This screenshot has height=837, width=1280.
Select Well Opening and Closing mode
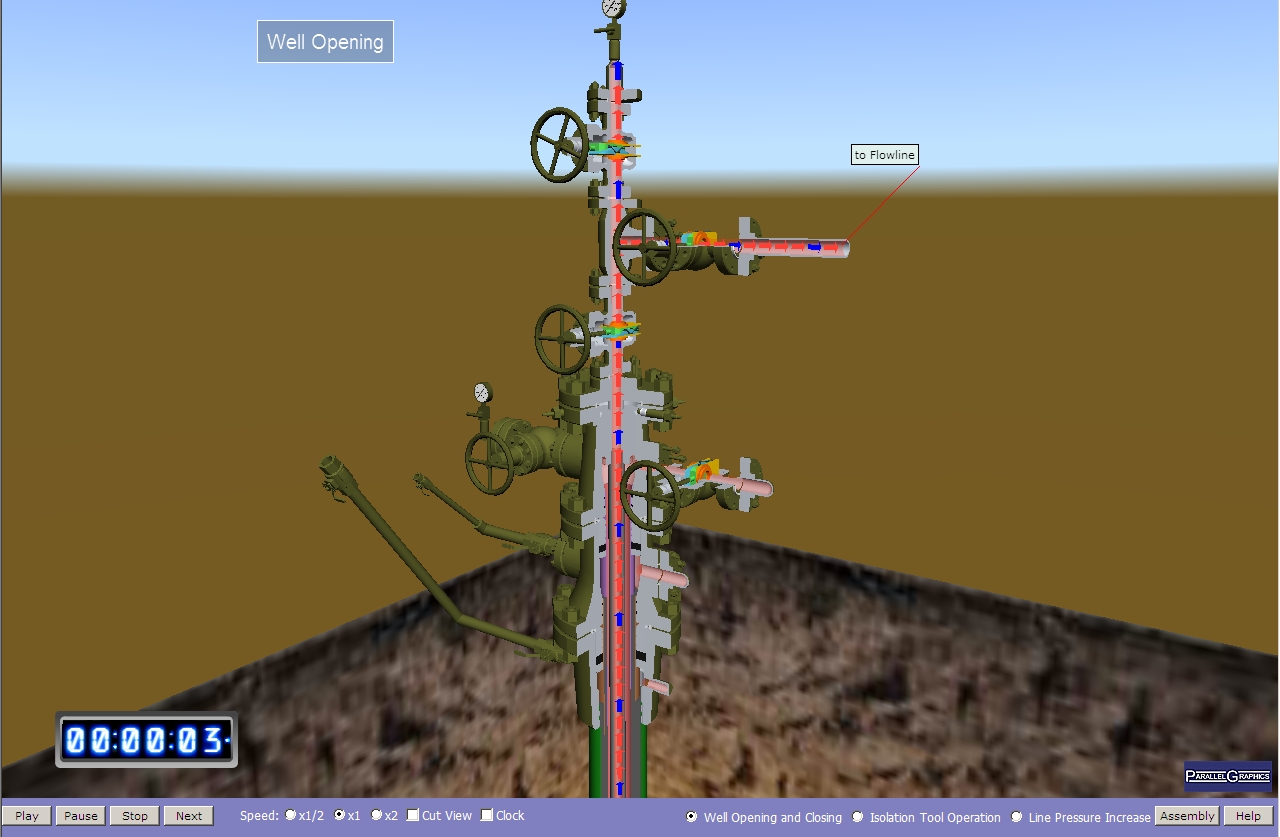click(x=691, y=817)
